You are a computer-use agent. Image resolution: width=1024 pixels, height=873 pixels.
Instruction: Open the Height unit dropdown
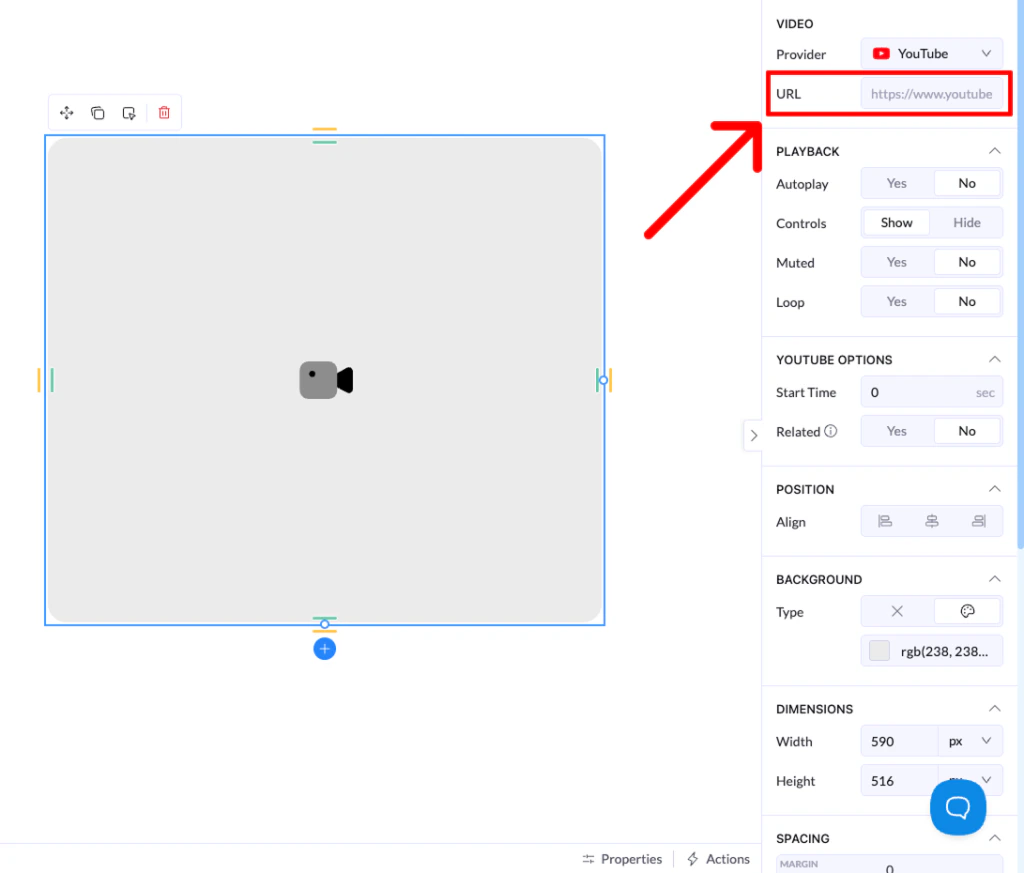point(987,780)
